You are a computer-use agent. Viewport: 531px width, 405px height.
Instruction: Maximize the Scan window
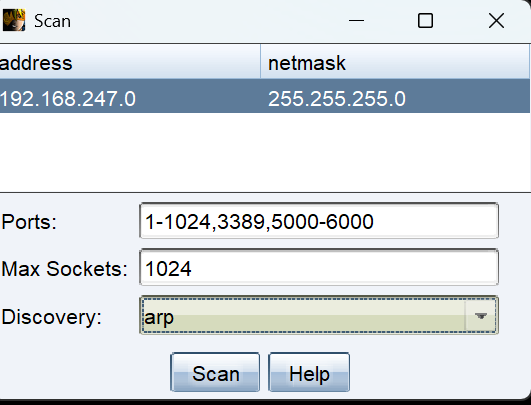tap(425, 21)
